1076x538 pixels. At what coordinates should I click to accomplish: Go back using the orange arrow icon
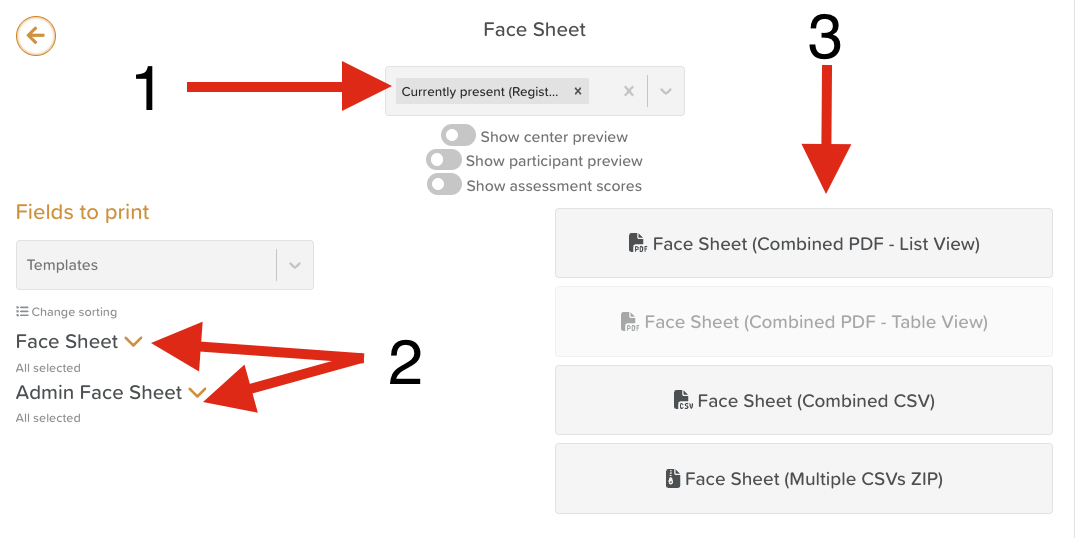(36, 36)
